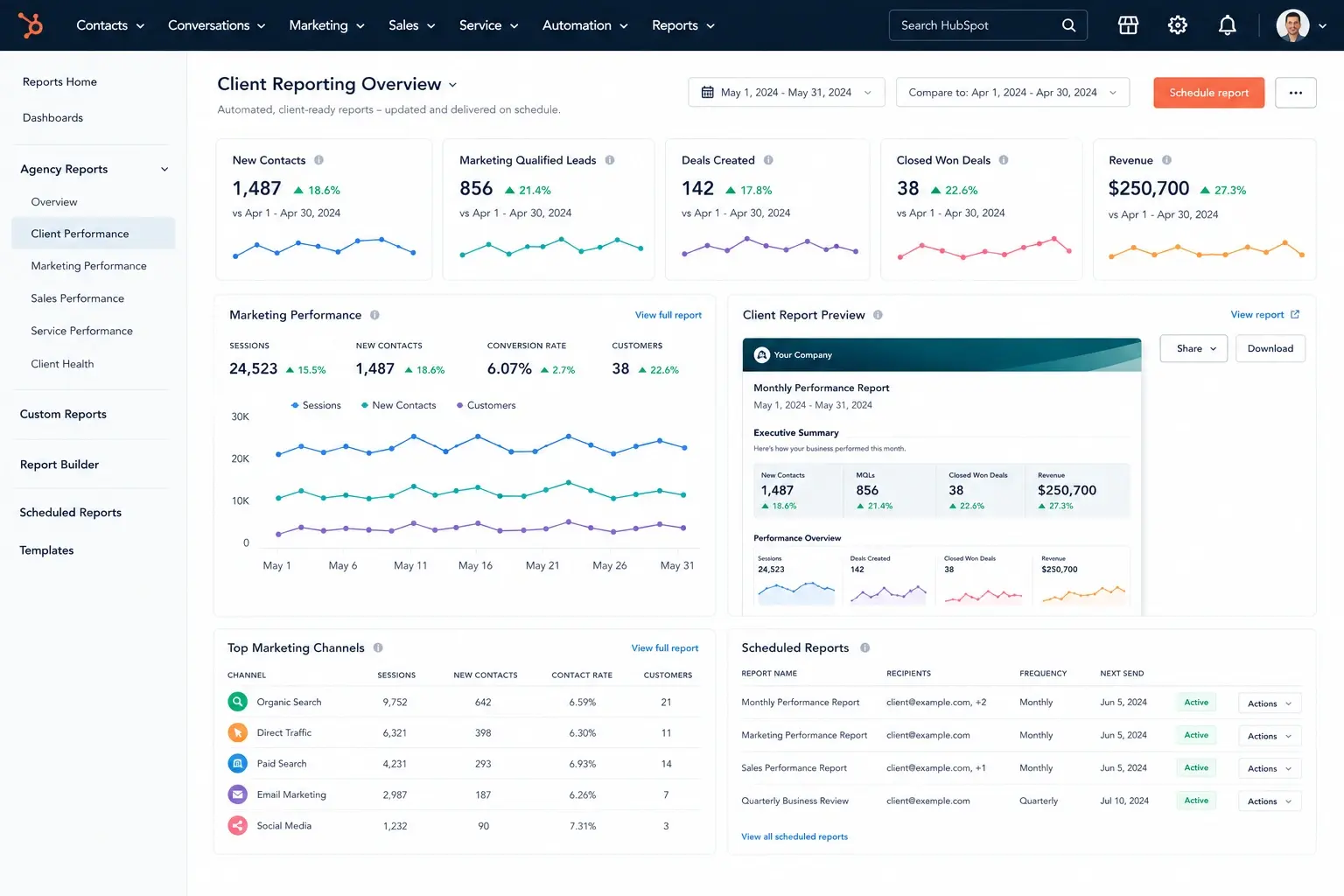1344x896 pixels.
Task: Click info icon beside Top Marketing Channels
Action: pos(378,647)
